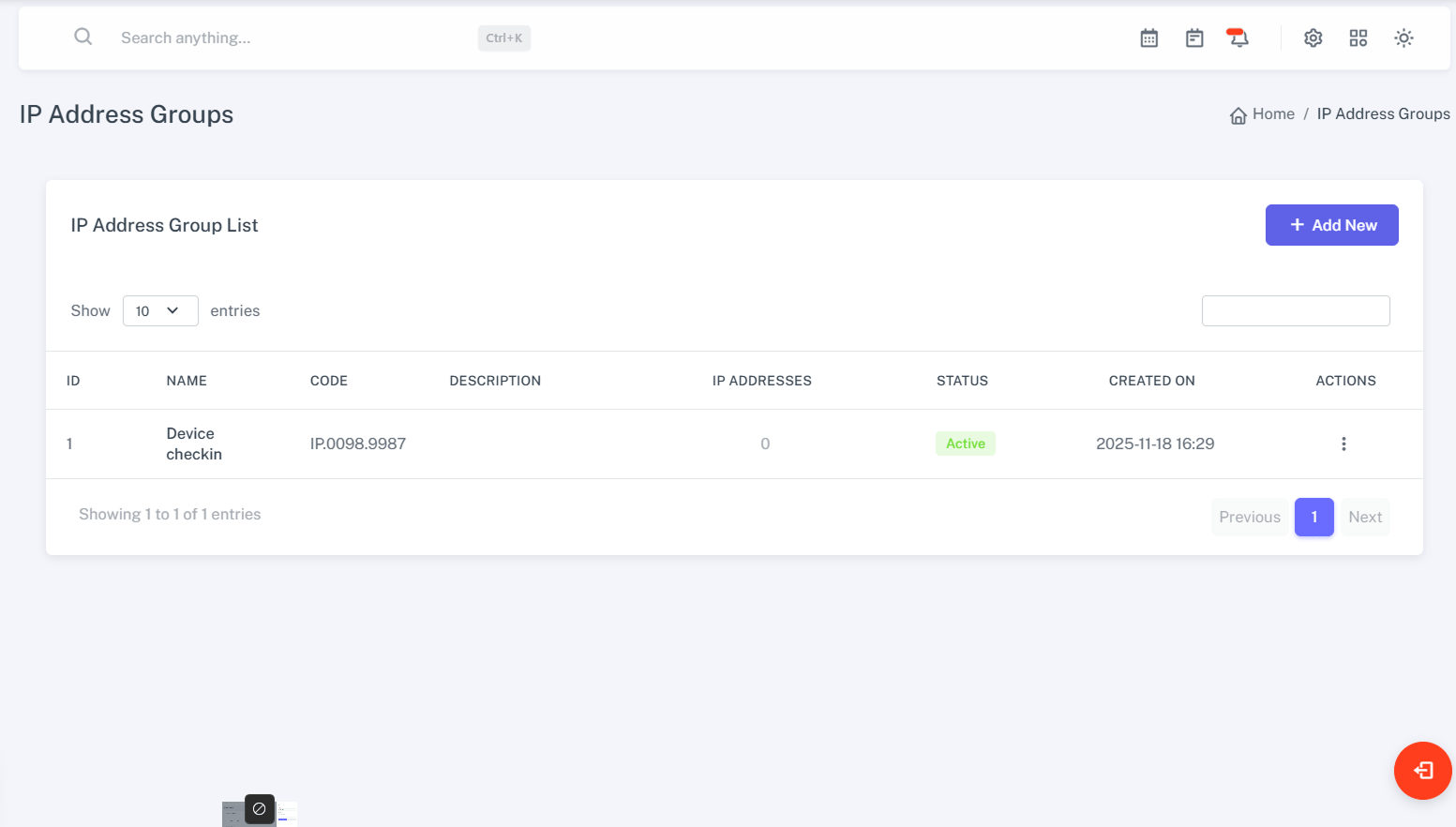This screenshot has width=1456, height=827.
Task: Open the calendar grid icon in header
Action: [1148, 38]
